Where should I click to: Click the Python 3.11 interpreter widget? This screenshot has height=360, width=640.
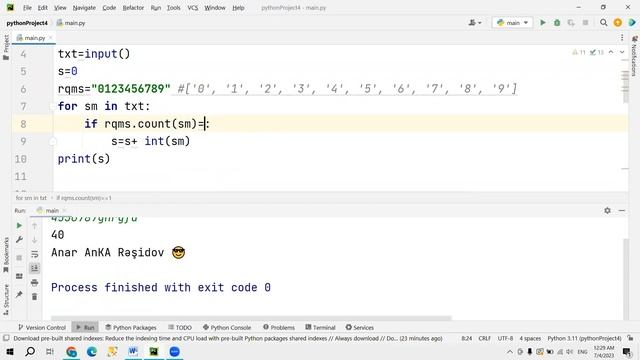tap(584, 338)
